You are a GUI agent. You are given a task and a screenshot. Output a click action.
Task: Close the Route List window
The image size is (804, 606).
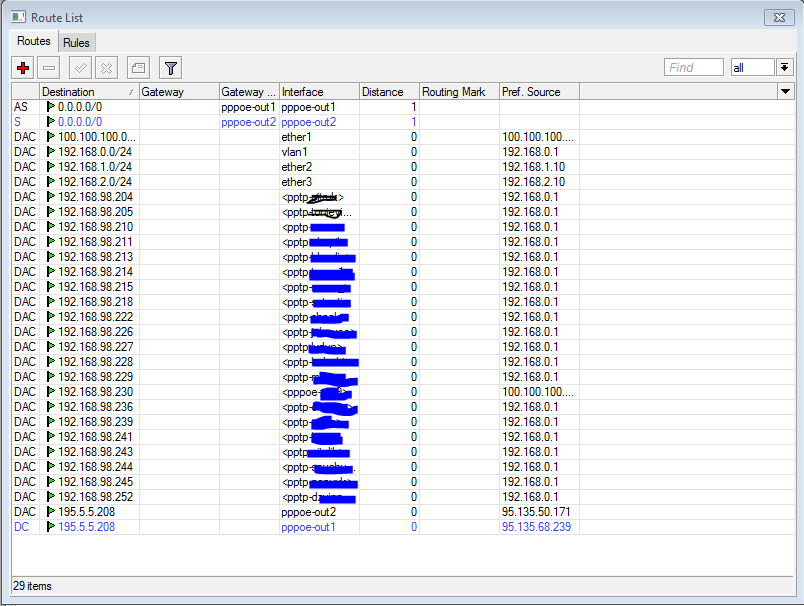[x=774, y=17]
